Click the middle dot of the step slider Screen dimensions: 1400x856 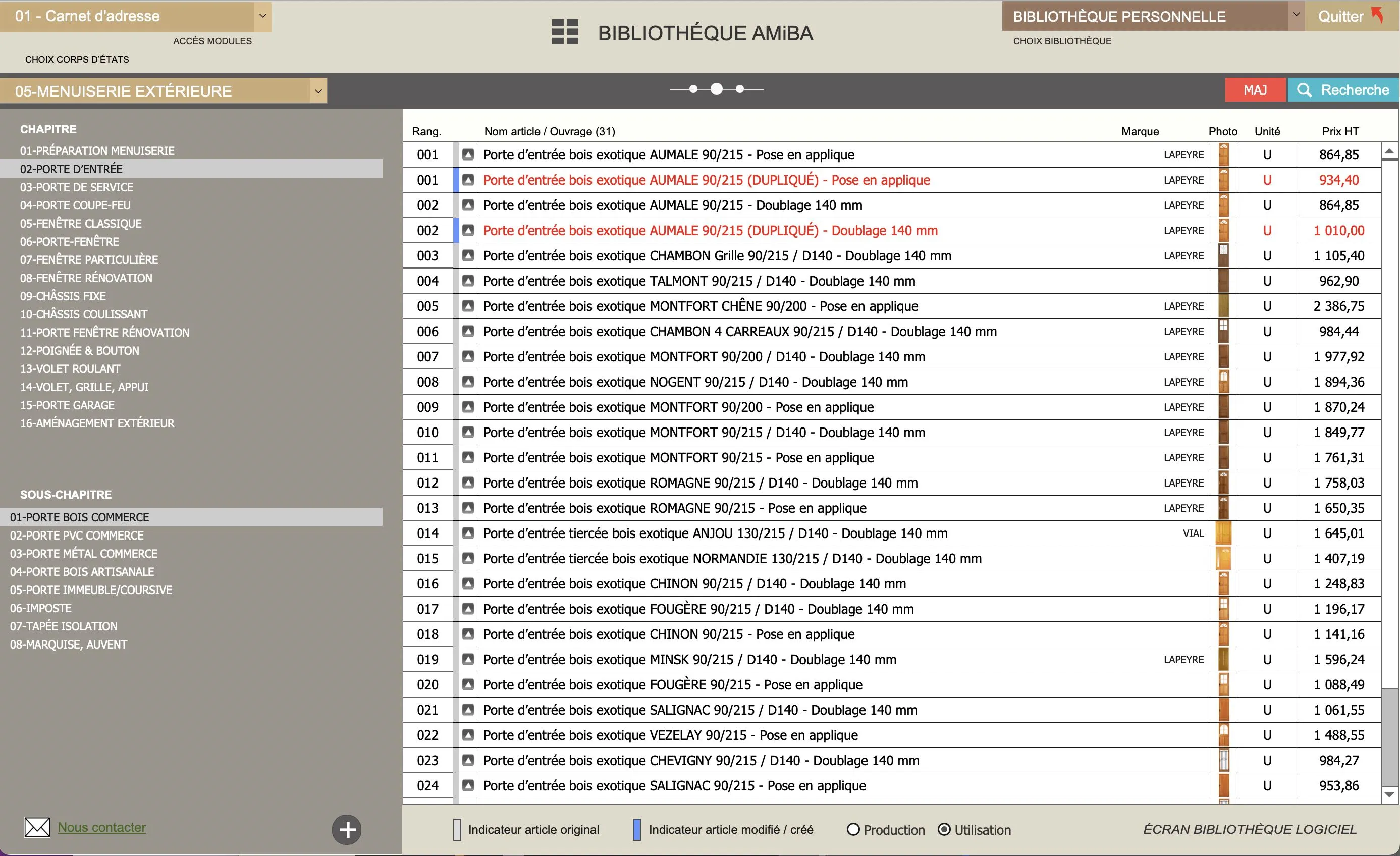(x=717, y=89)
